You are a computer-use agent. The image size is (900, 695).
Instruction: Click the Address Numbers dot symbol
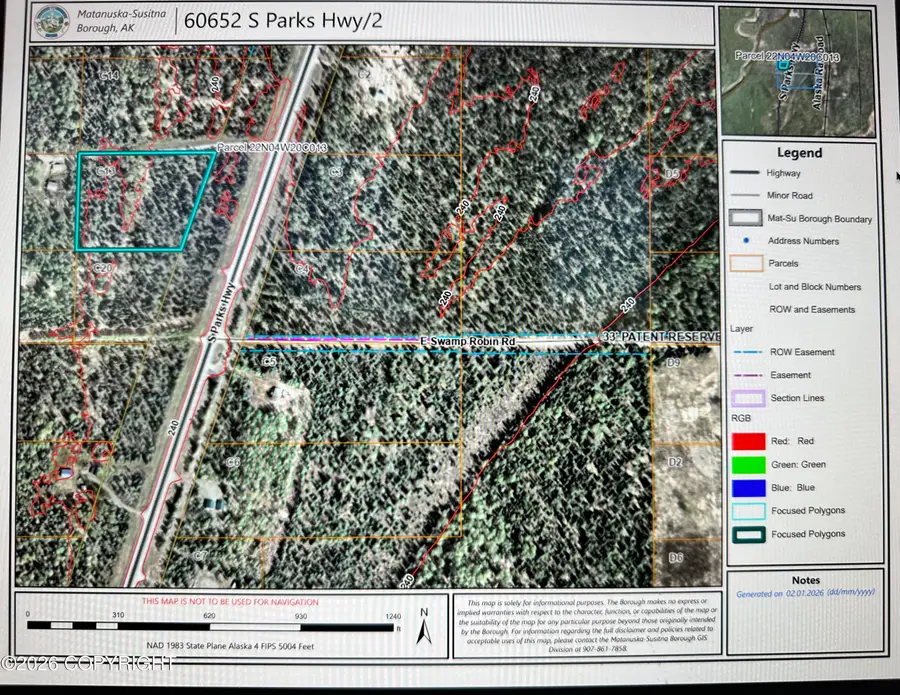tap(744, 241)
